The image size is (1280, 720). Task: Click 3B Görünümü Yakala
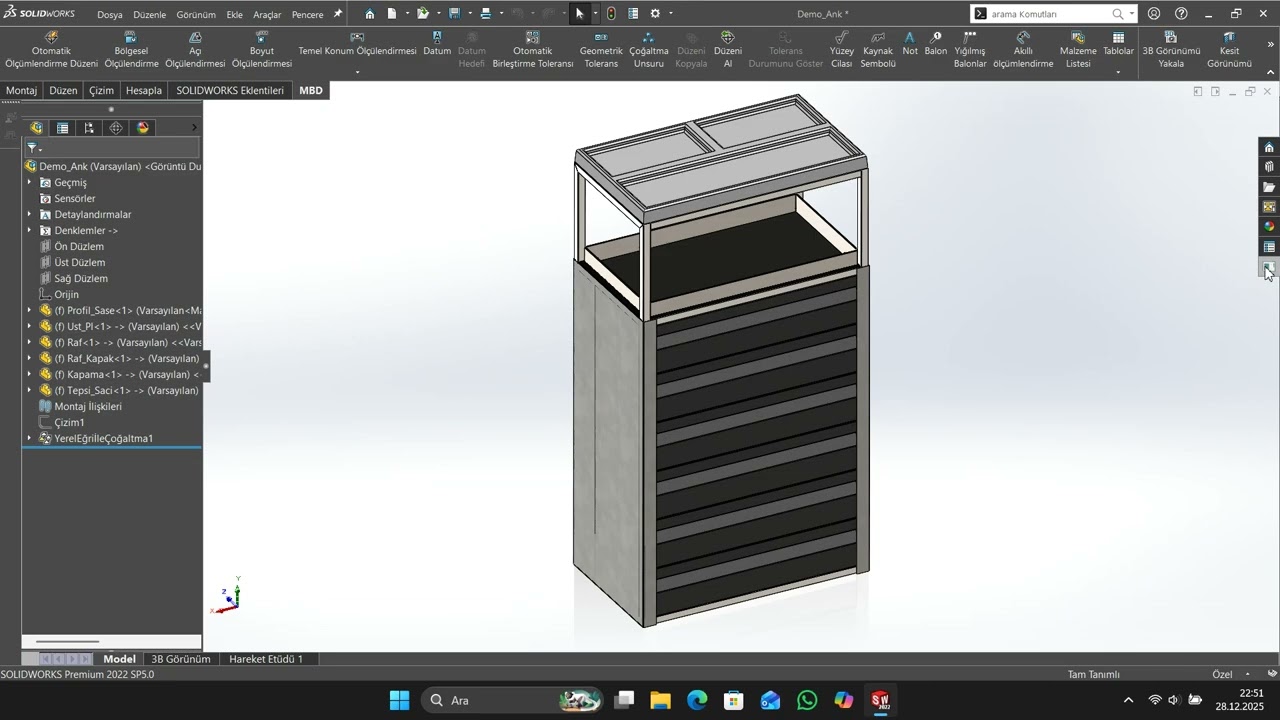1171,50
